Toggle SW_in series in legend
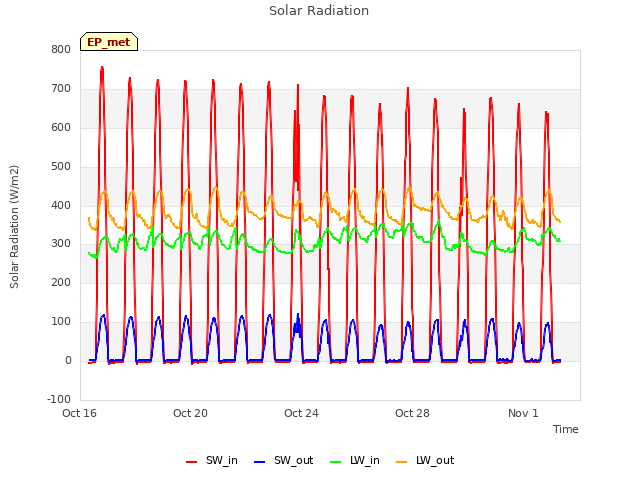This screenshot has width=640, height=480. [211, 460]
